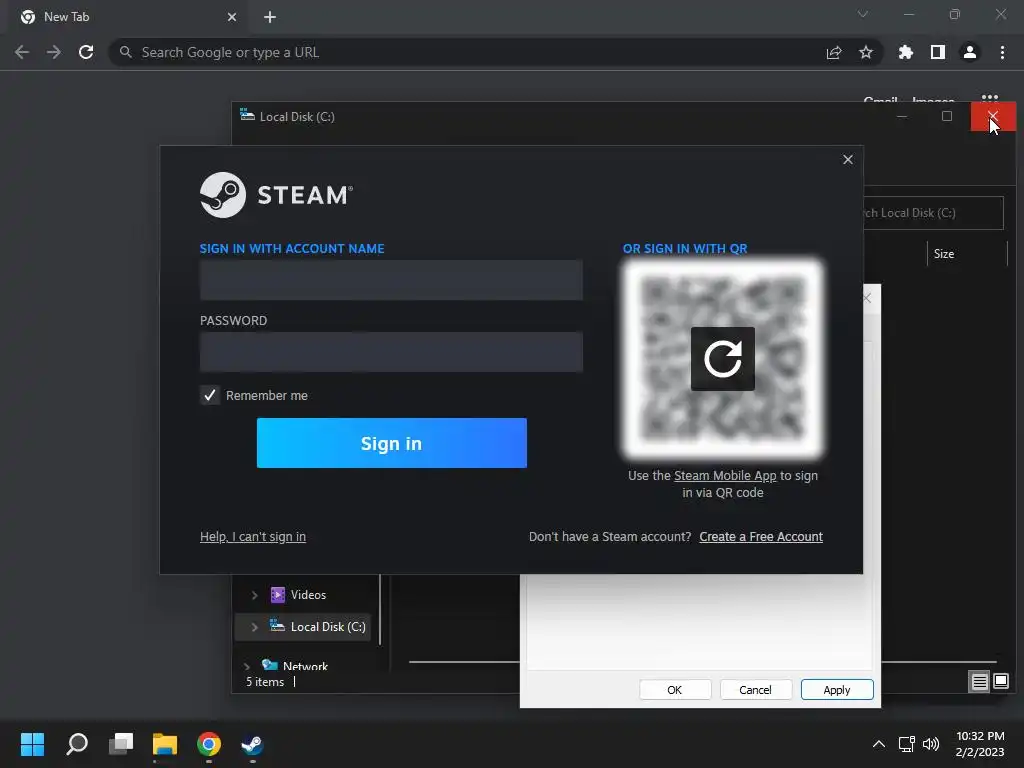Switch to Chrome from the taskbar
Viewport: 1024px width, 768px height.
208,744
